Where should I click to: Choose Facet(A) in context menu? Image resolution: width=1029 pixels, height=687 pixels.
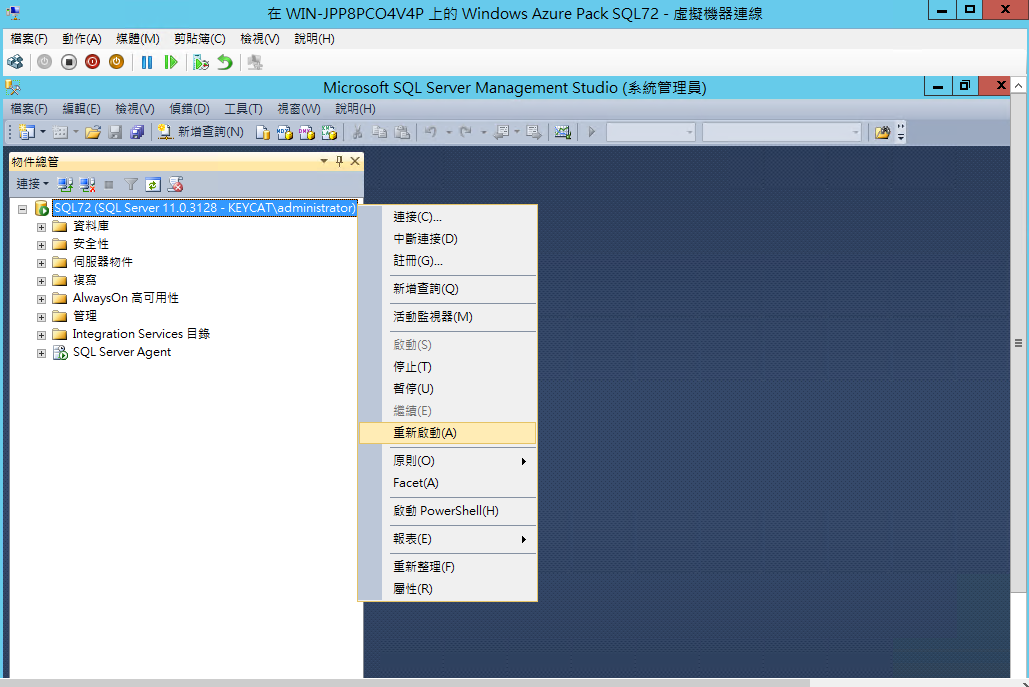point(448,483)
